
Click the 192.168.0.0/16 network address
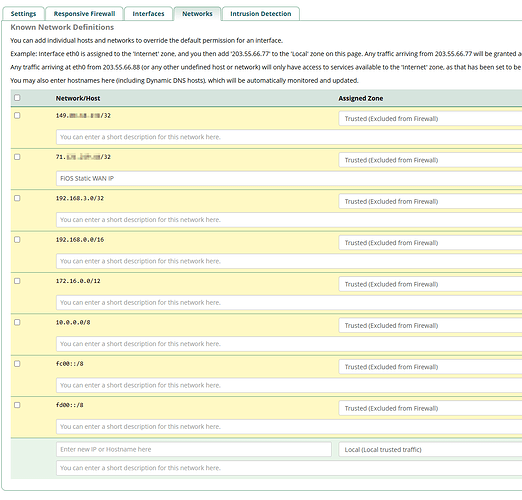pyautogui.click(x=80, y=240)
